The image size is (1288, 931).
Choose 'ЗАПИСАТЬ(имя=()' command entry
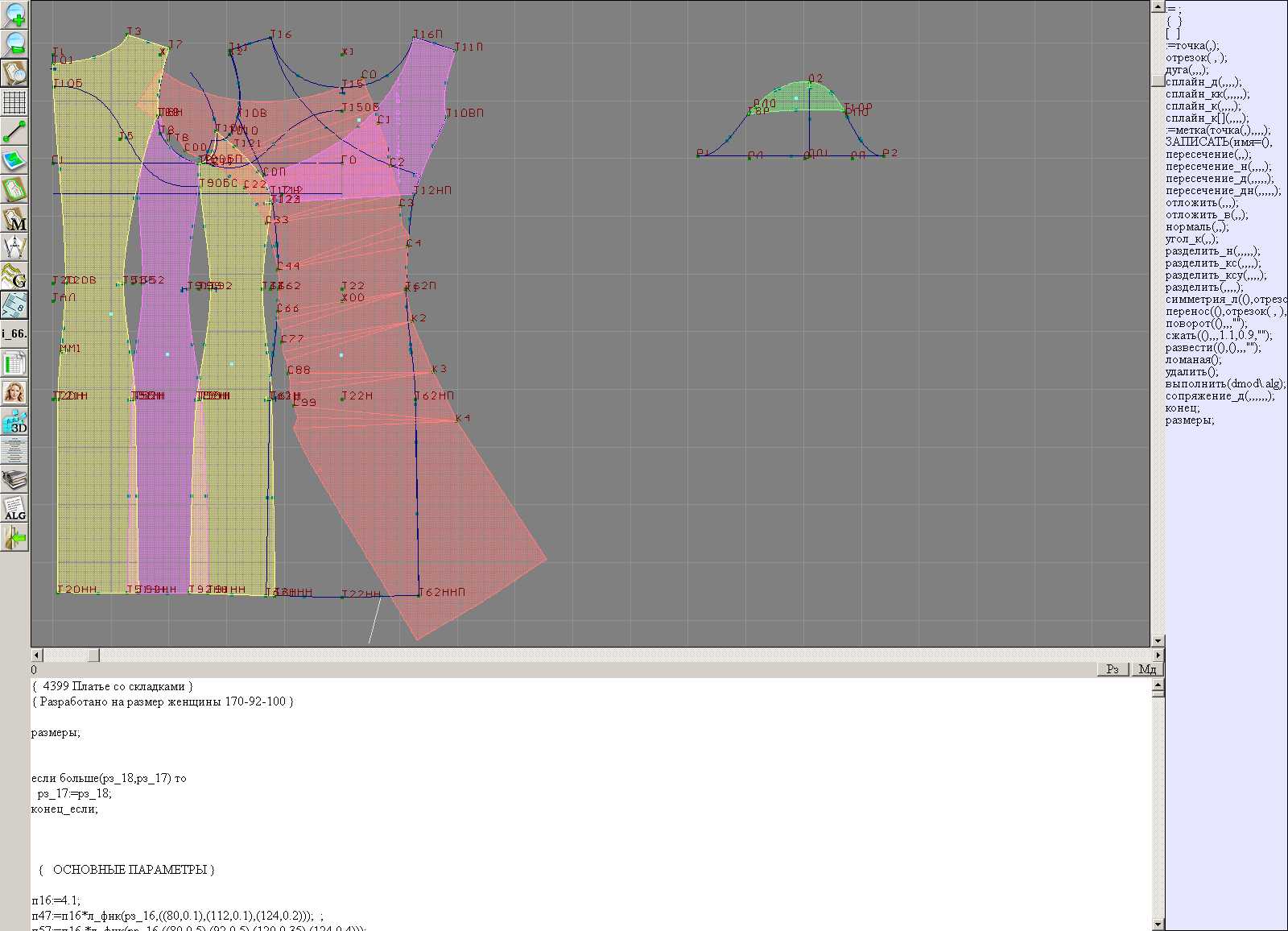point(1218,143)
